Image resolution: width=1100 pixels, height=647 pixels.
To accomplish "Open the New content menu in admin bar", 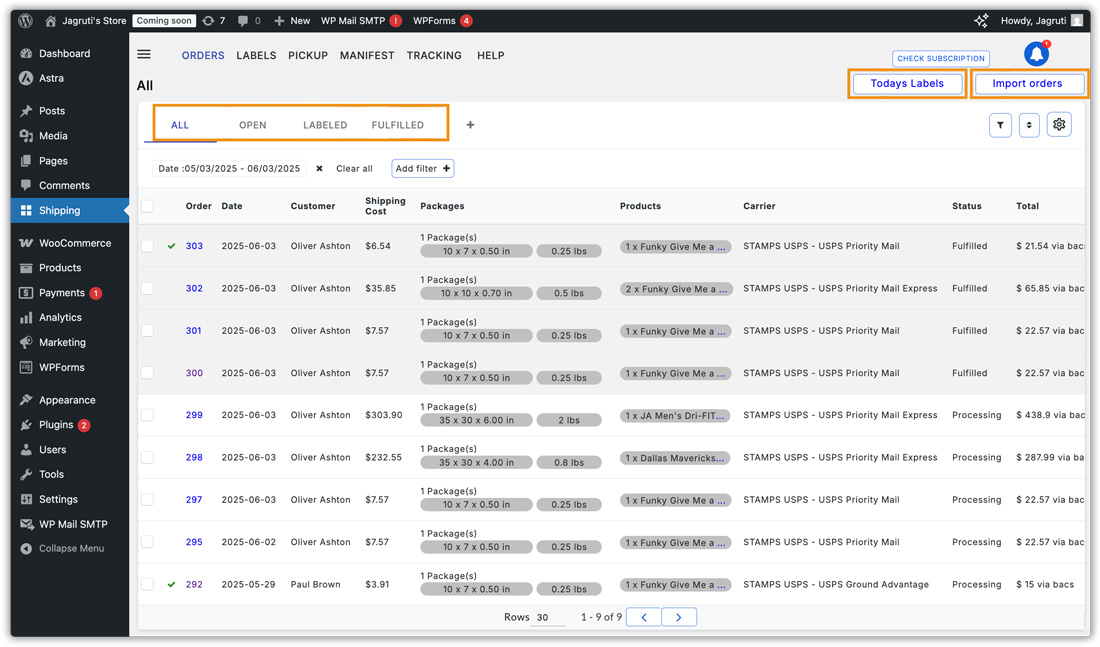I will tap(292, 20).
